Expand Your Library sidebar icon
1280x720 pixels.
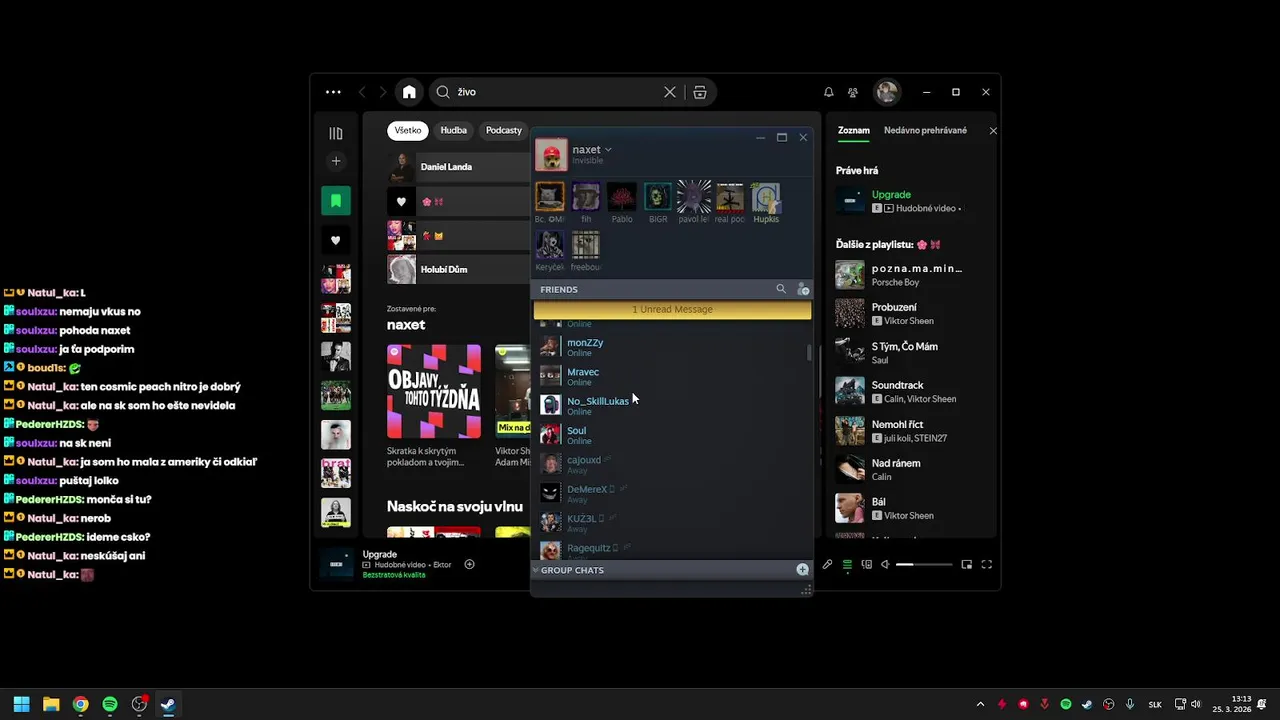click(336, 133)
